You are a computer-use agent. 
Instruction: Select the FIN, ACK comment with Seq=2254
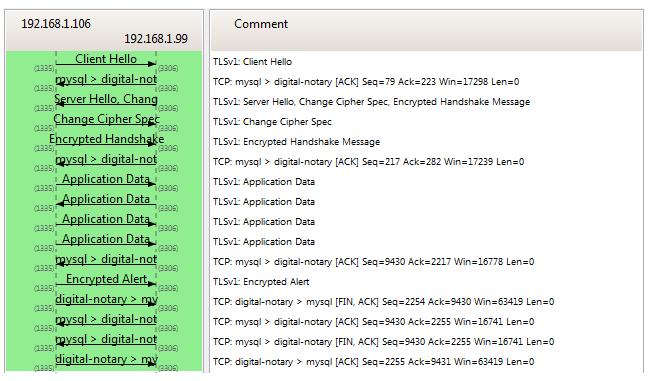[x=383, y=302]
